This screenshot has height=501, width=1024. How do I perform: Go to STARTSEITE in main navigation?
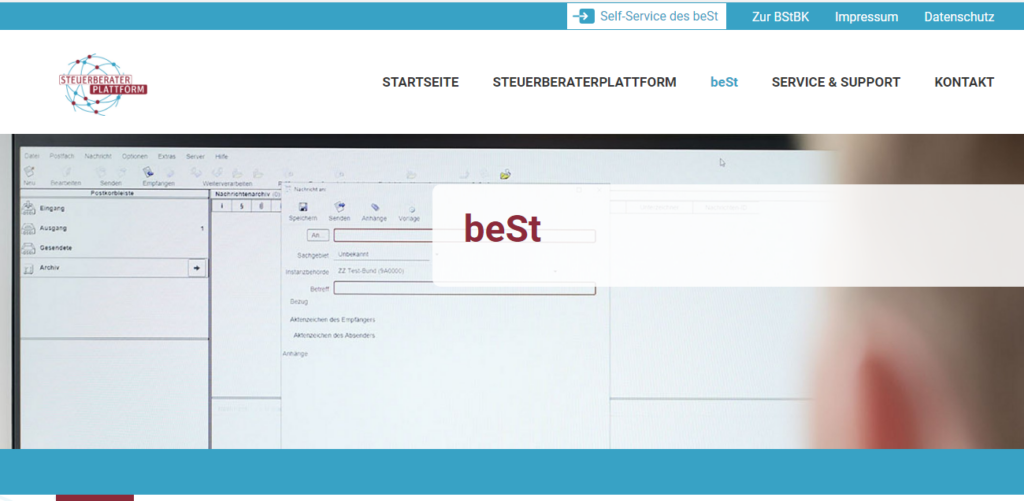click(x=421, y=82)
